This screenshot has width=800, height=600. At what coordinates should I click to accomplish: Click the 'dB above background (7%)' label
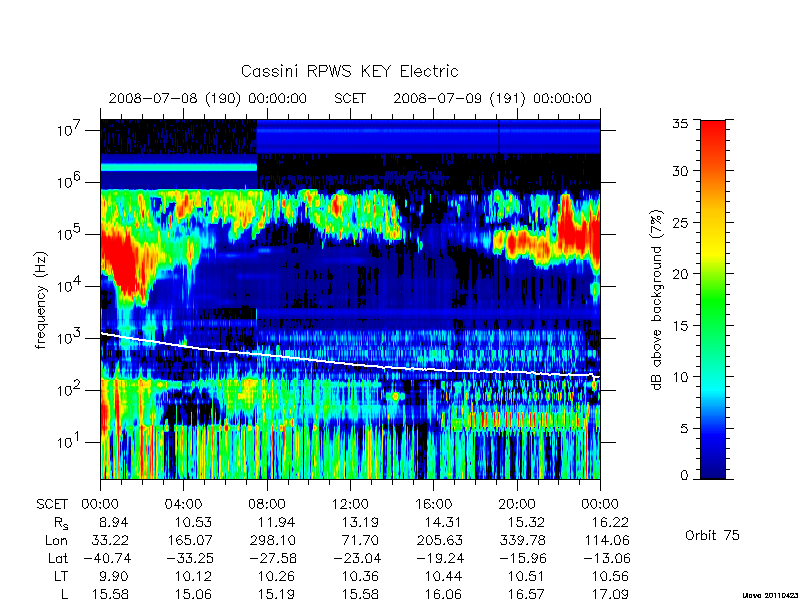click(658, 300)
